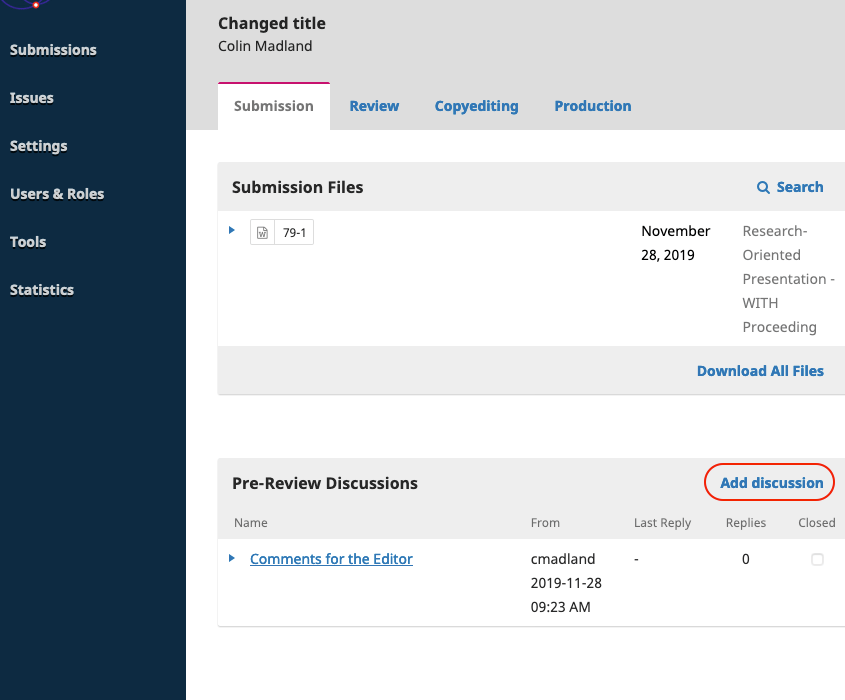The image size is (845, 700).
Task: Click the Add discussion link
Action: [x=771, y=483]
